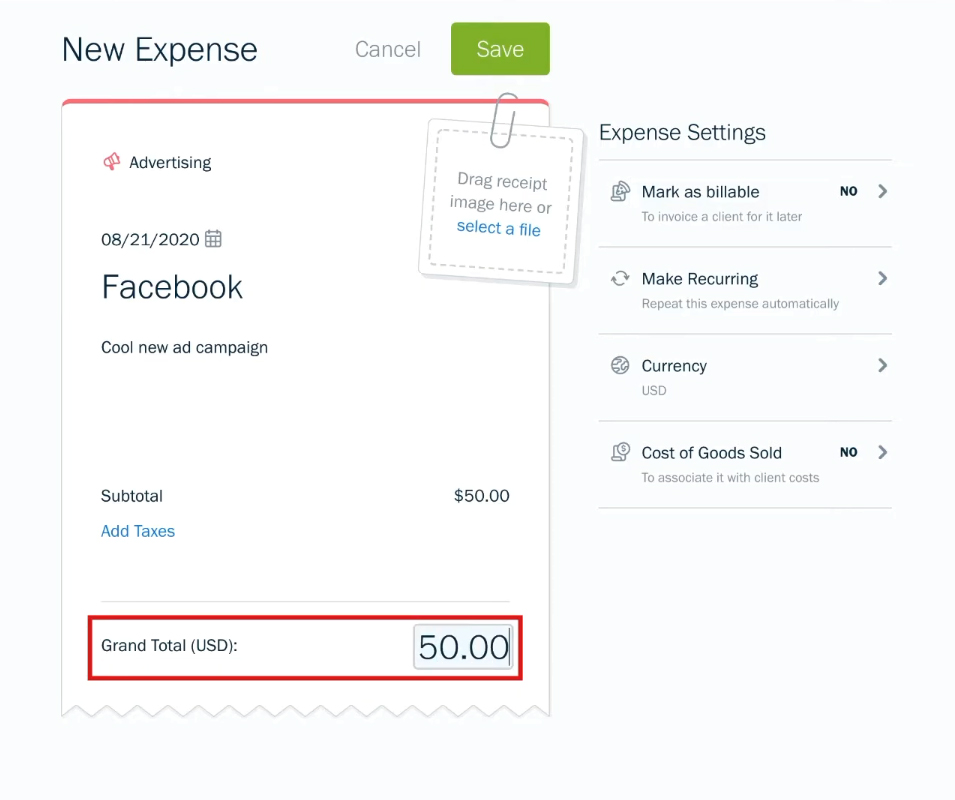Click the Mark as billable icon
This screenshot has width=955, height=800.
click(620, 192)
